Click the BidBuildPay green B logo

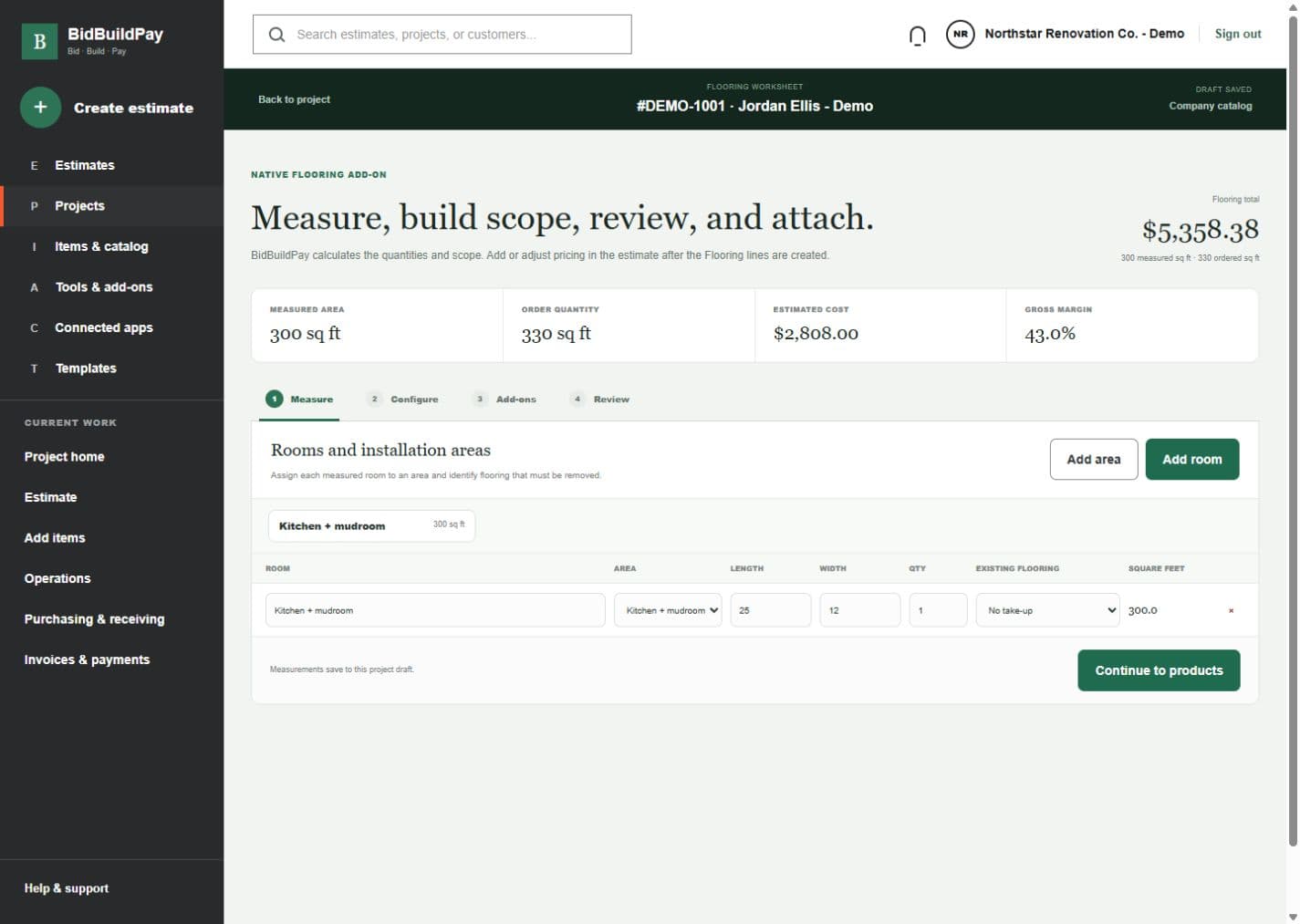click(x=39, y=41)
